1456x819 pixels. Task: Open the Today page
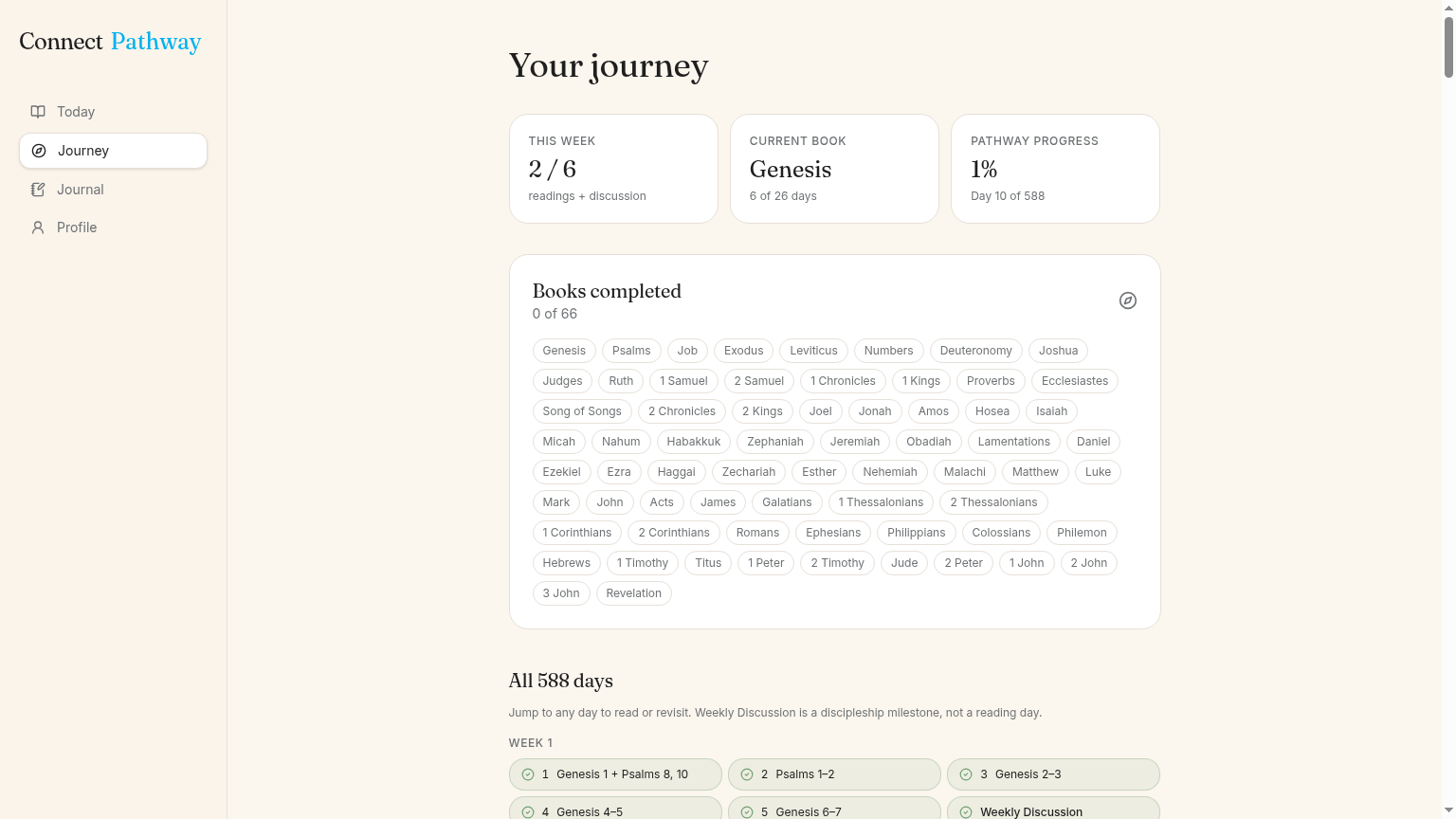(x=113, y=112)
